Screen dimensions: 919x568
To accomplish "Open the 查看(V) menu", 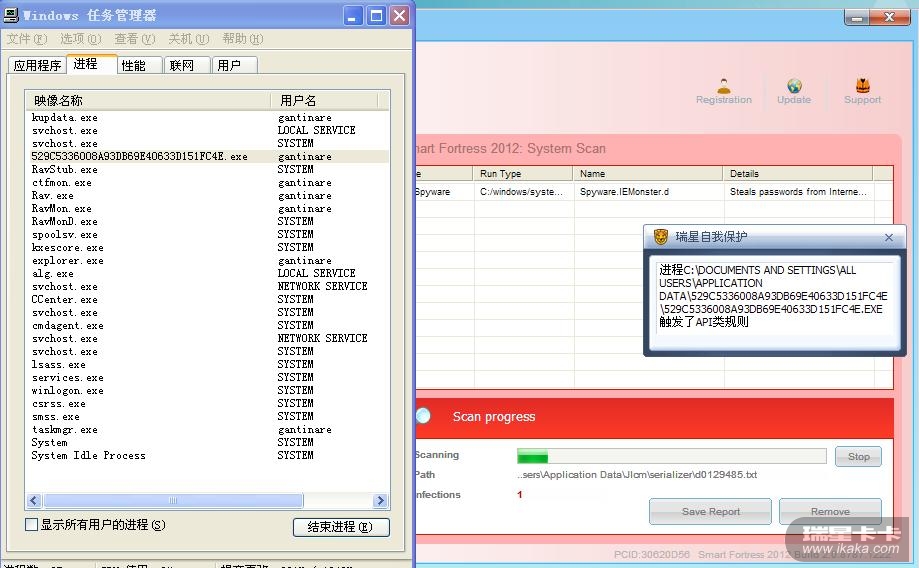I will click(x=135, y=39).
